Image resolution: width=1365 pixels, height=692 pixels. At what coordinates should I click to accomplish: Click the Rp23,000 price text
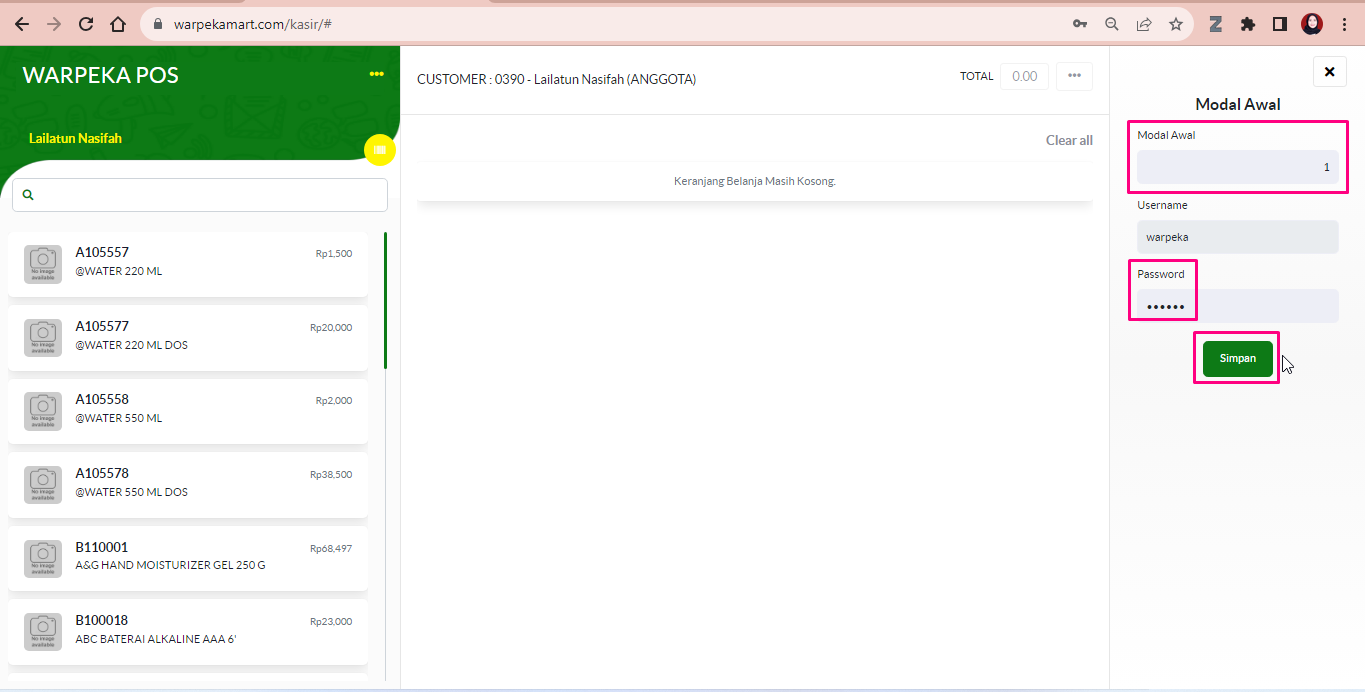tap(331, 622)
